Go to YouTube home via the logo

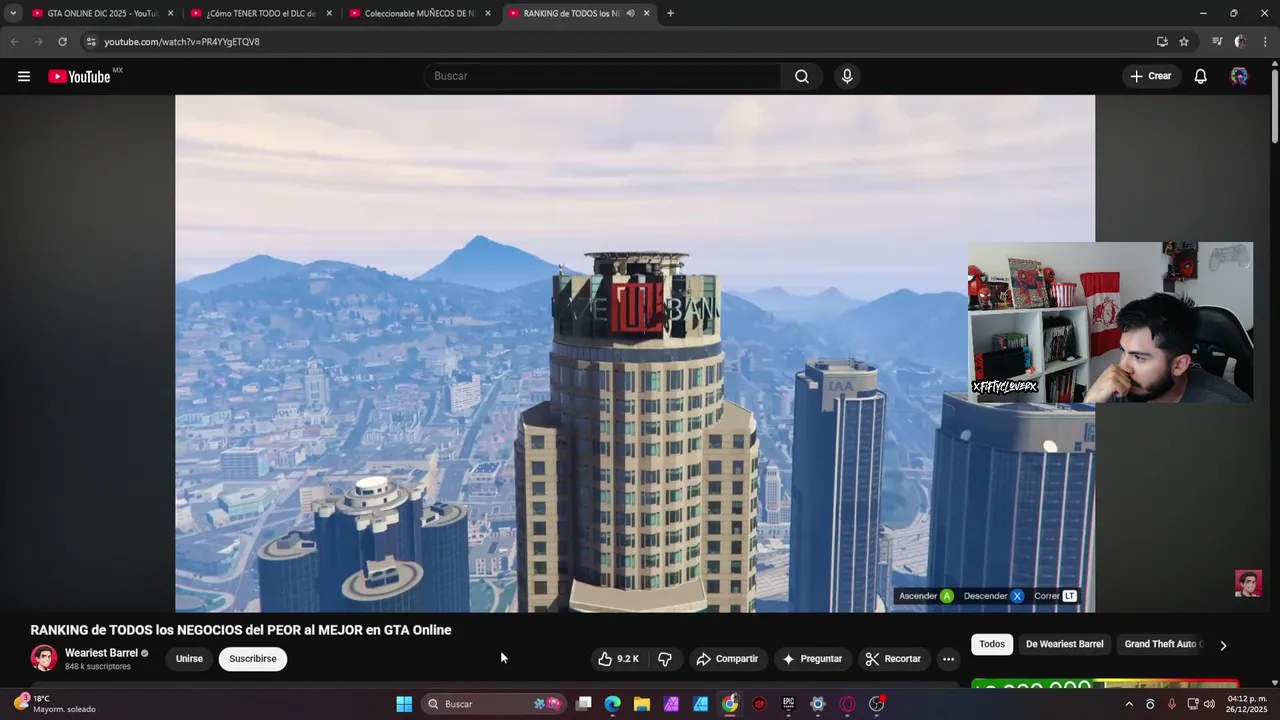pos(79,76)
